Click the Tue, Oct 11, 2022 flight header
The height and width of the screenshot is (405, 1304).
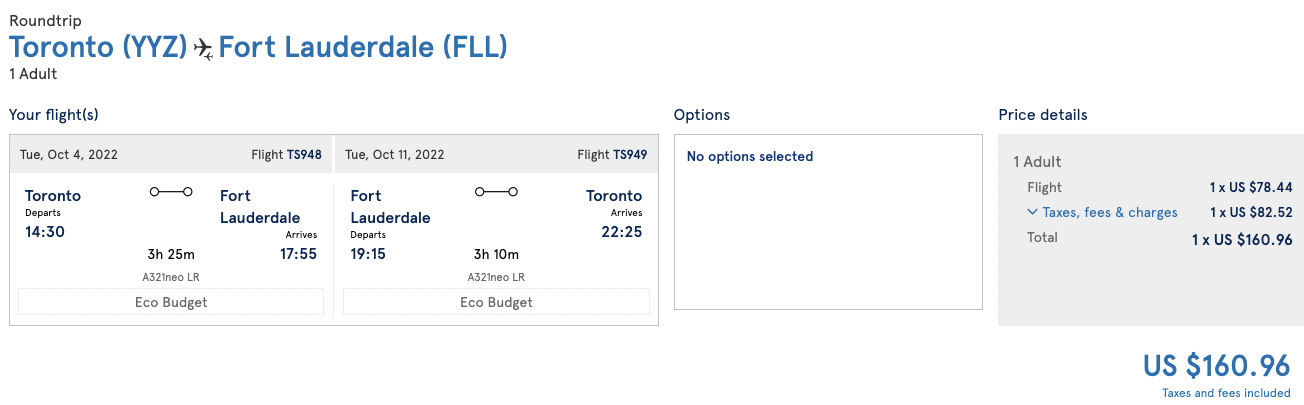point(395,155)
